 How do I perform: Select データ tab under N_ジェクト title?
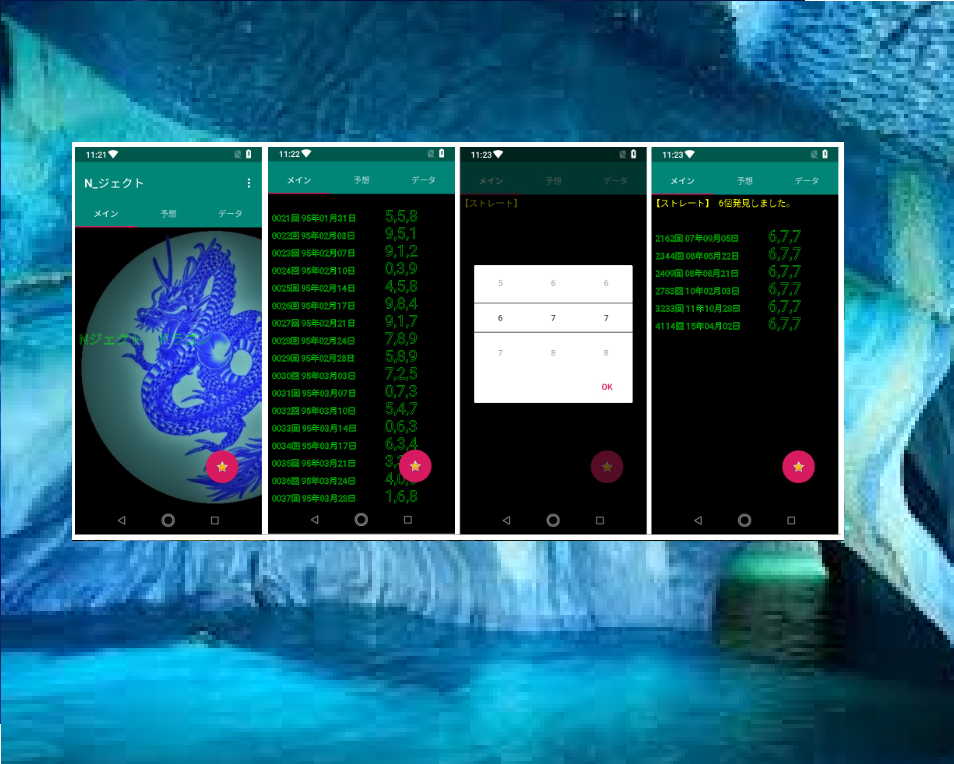(231, 214)
